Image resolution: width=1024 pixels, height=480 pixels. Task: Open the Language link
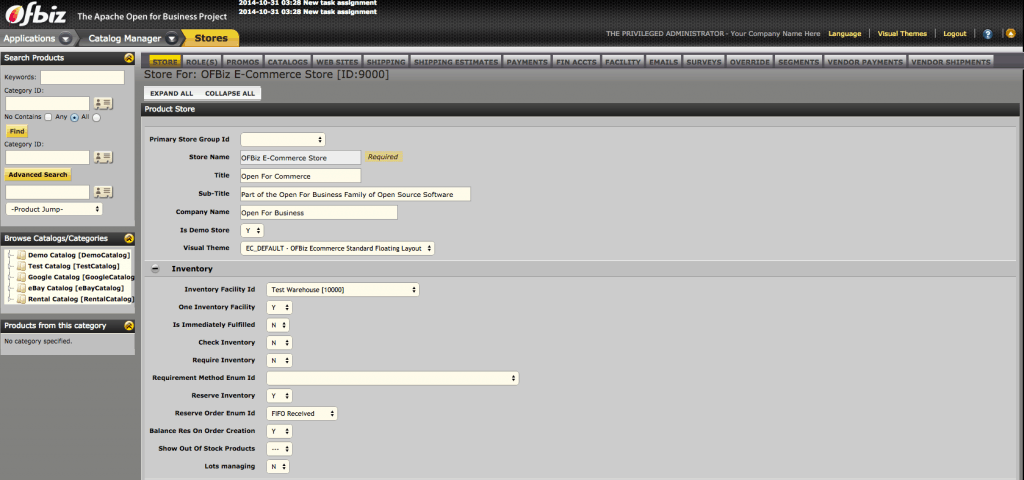point(844,34)
